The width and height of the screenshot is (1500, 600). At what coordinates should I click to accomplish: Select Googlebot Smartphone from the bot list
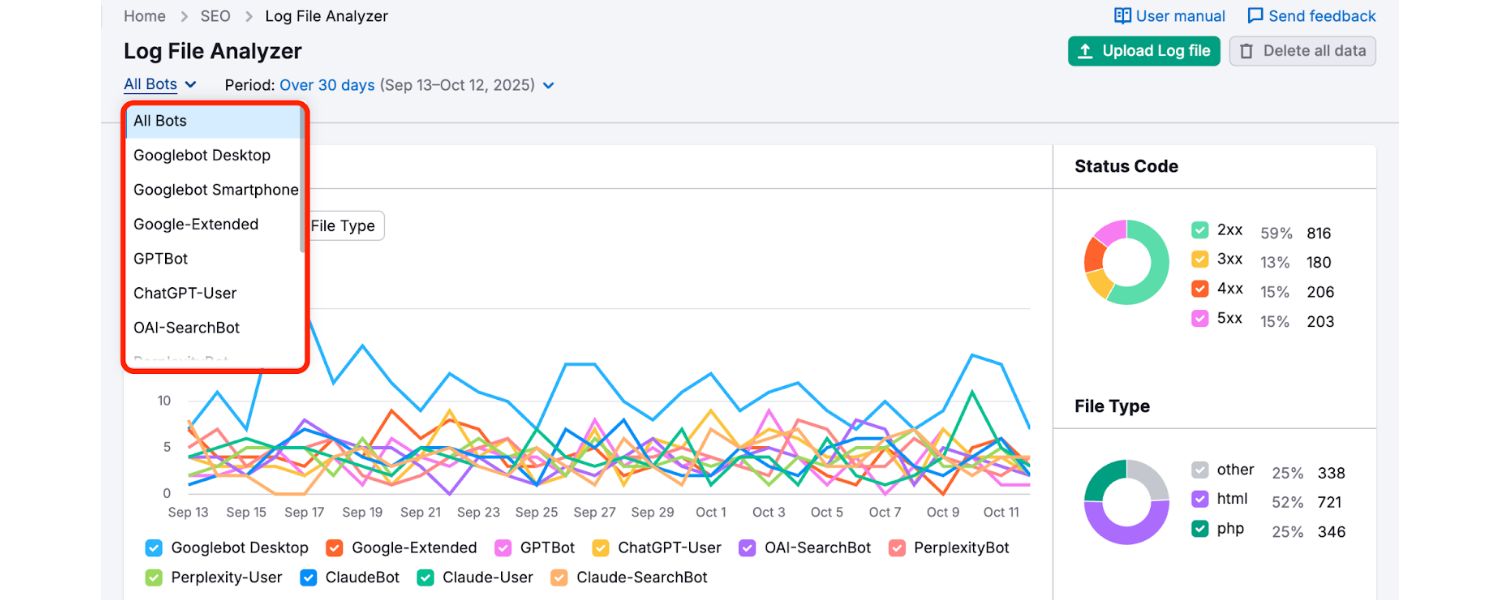(x=216, y=189)
